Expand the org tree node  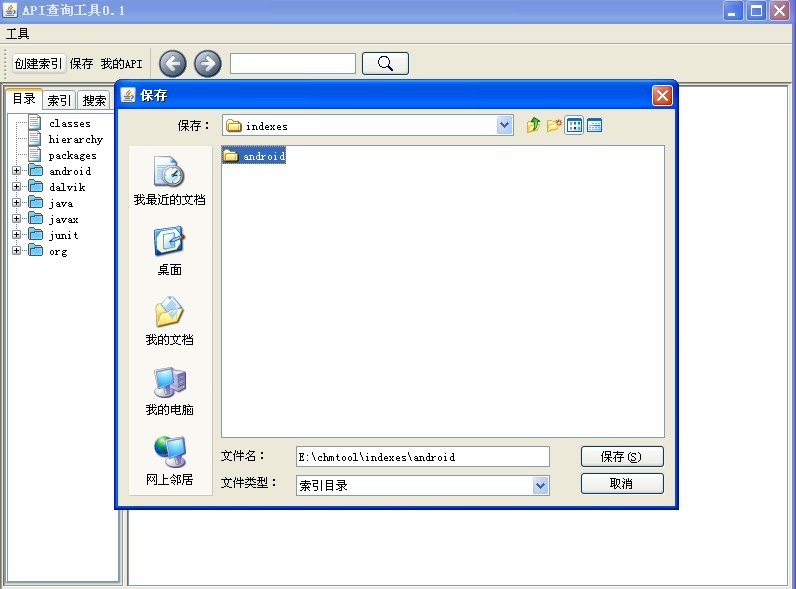(17, 251)
